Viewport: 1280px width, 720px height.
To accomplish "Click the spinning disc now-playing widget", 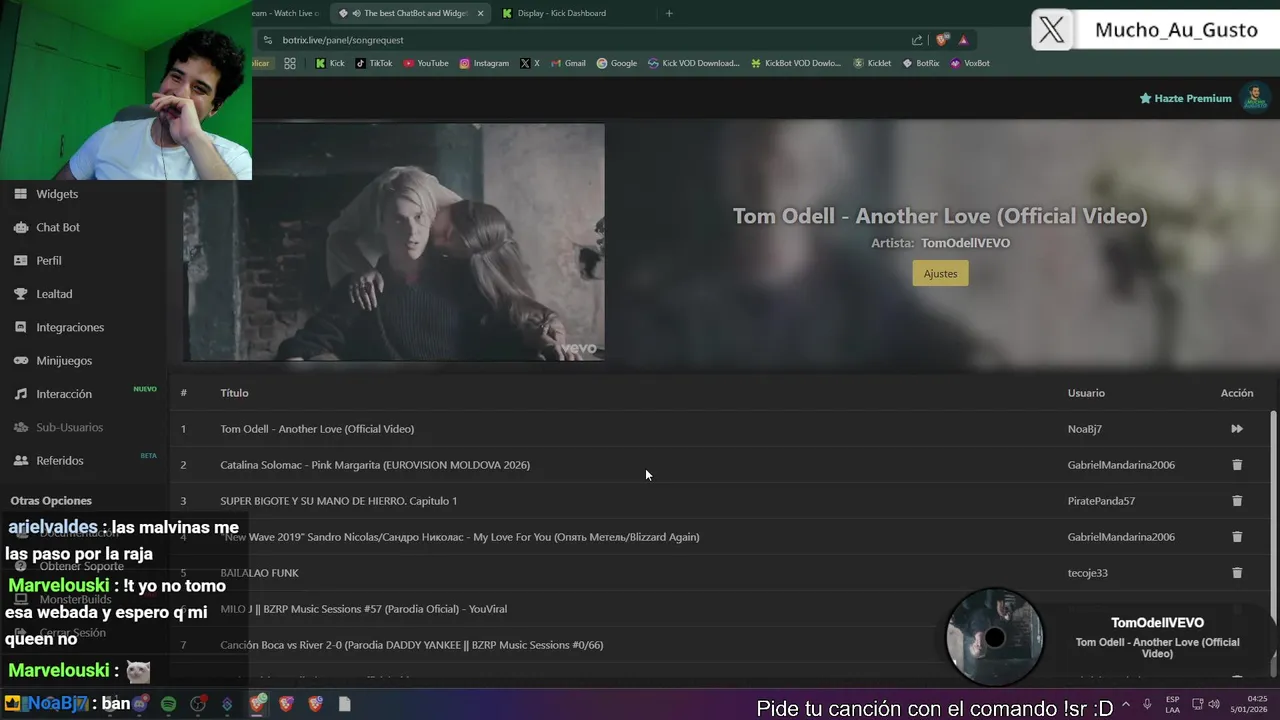I will [x=994, y=637].
